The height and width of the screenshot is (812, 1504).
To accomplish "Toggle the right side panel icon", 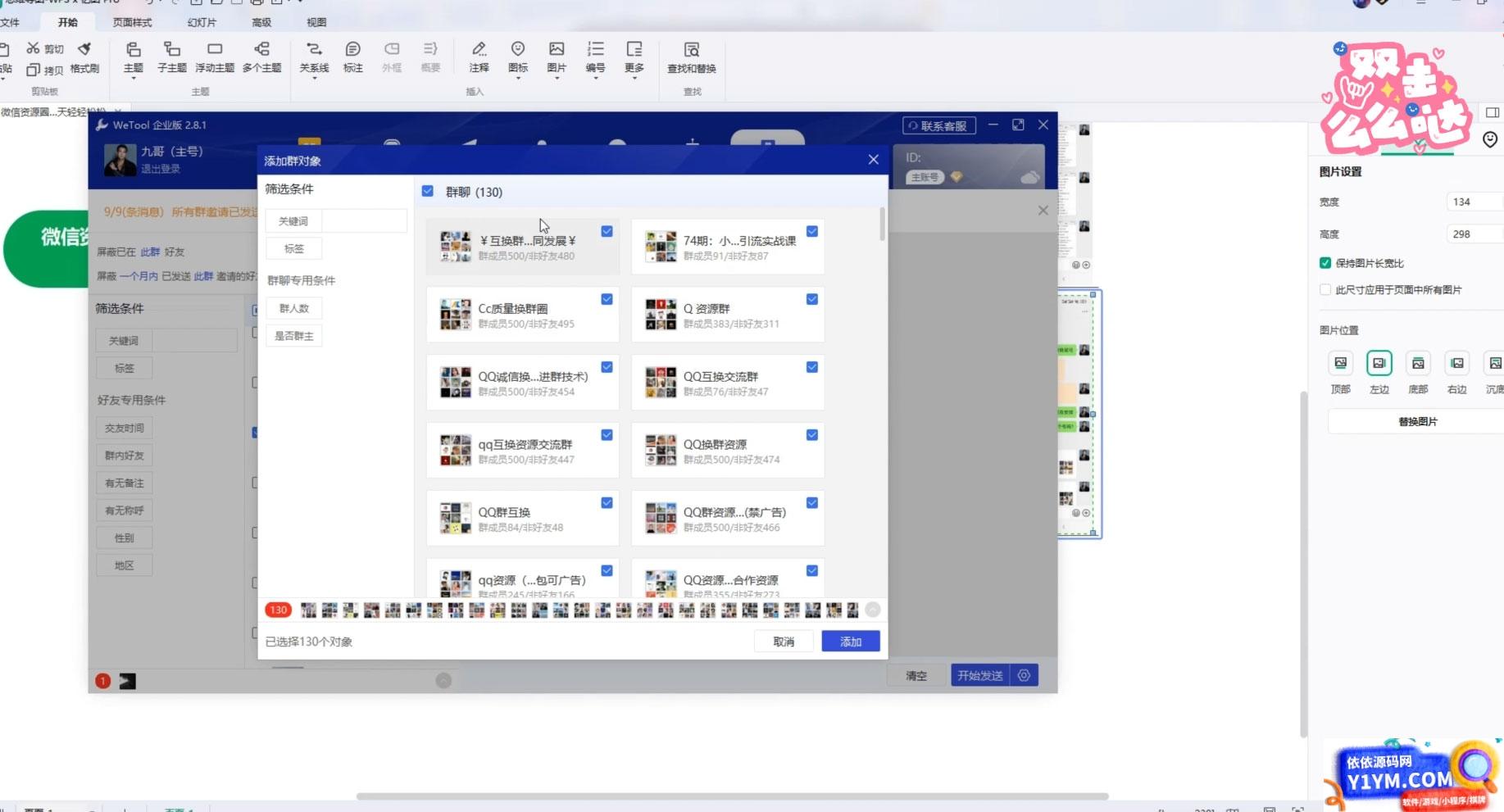I will coord(1492,112).
